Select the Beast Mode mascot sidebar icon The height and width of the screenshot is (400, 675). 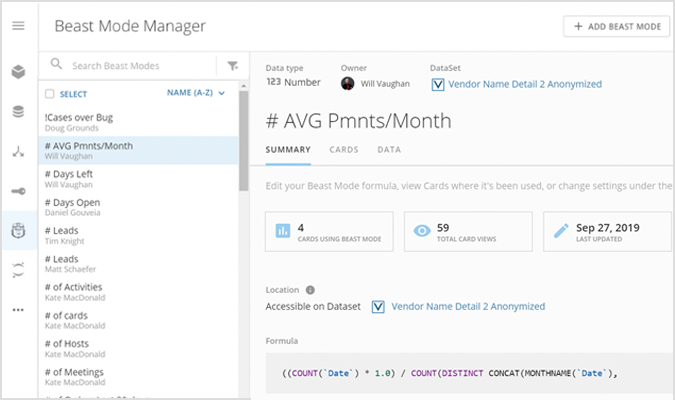[18, 231]
